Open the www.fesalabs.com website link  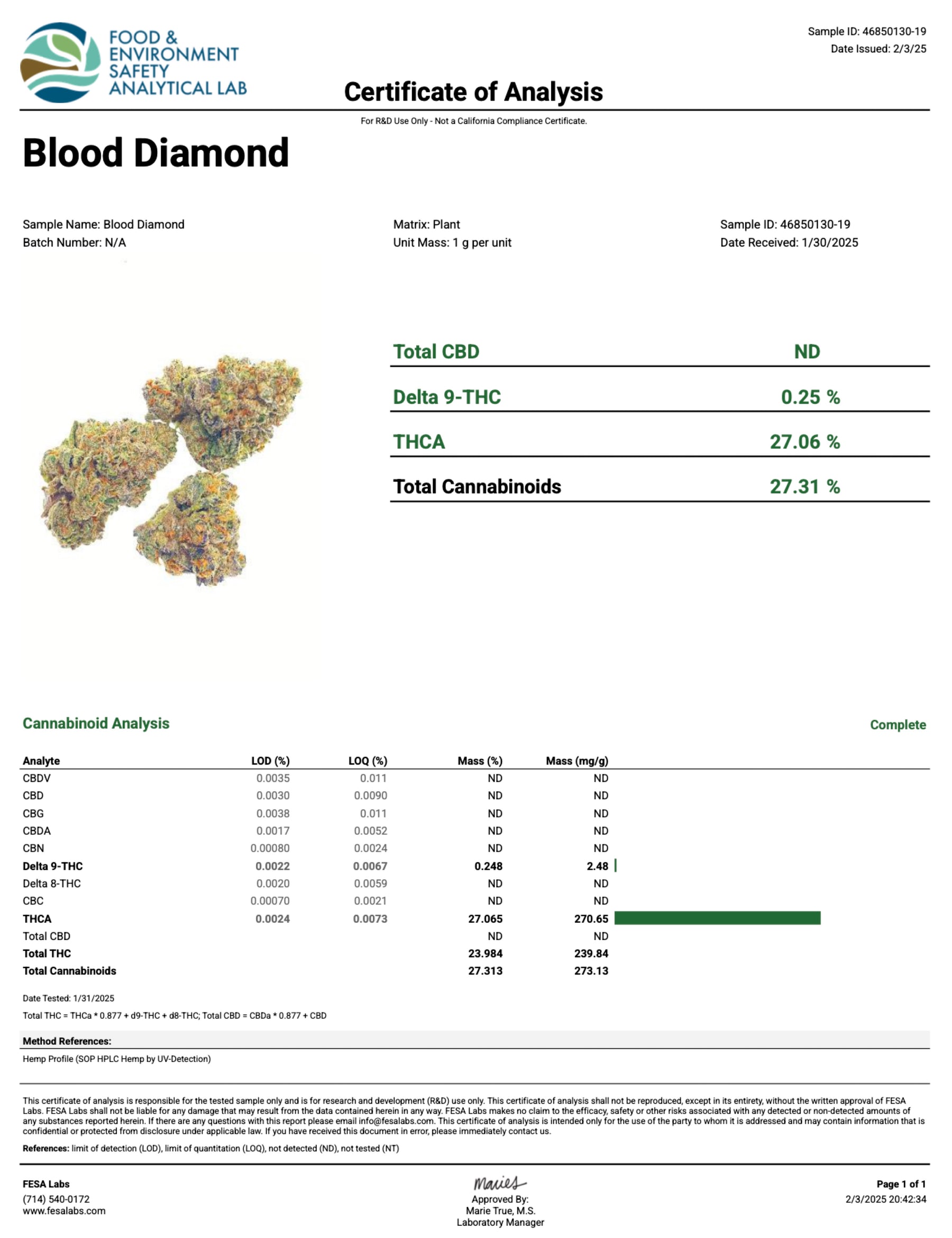pos(64,1211)
